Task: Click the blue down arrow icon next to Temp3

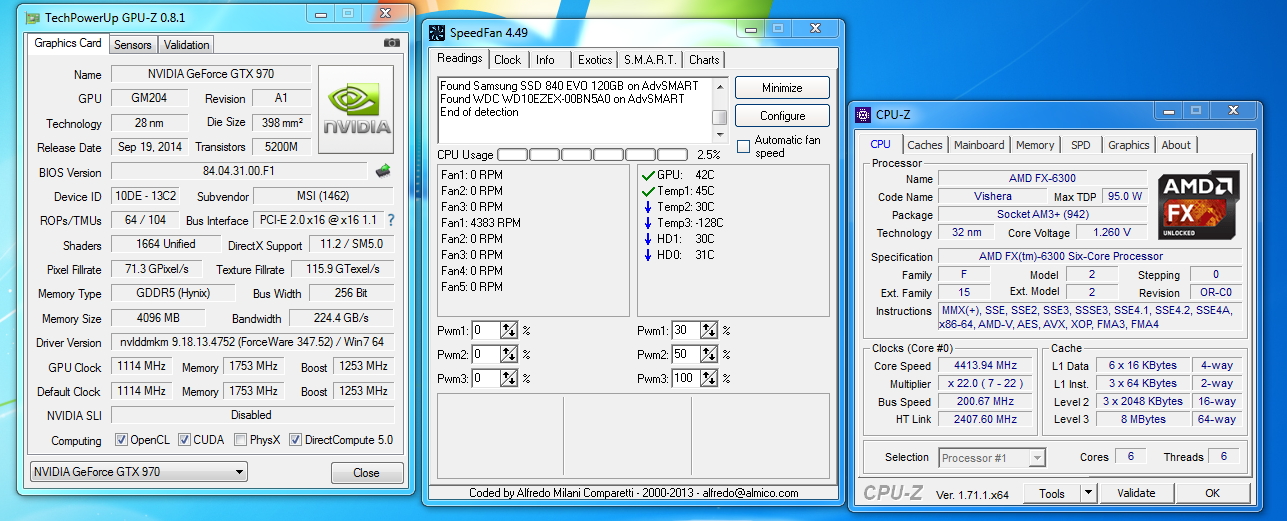Action: tap(648, 223)
